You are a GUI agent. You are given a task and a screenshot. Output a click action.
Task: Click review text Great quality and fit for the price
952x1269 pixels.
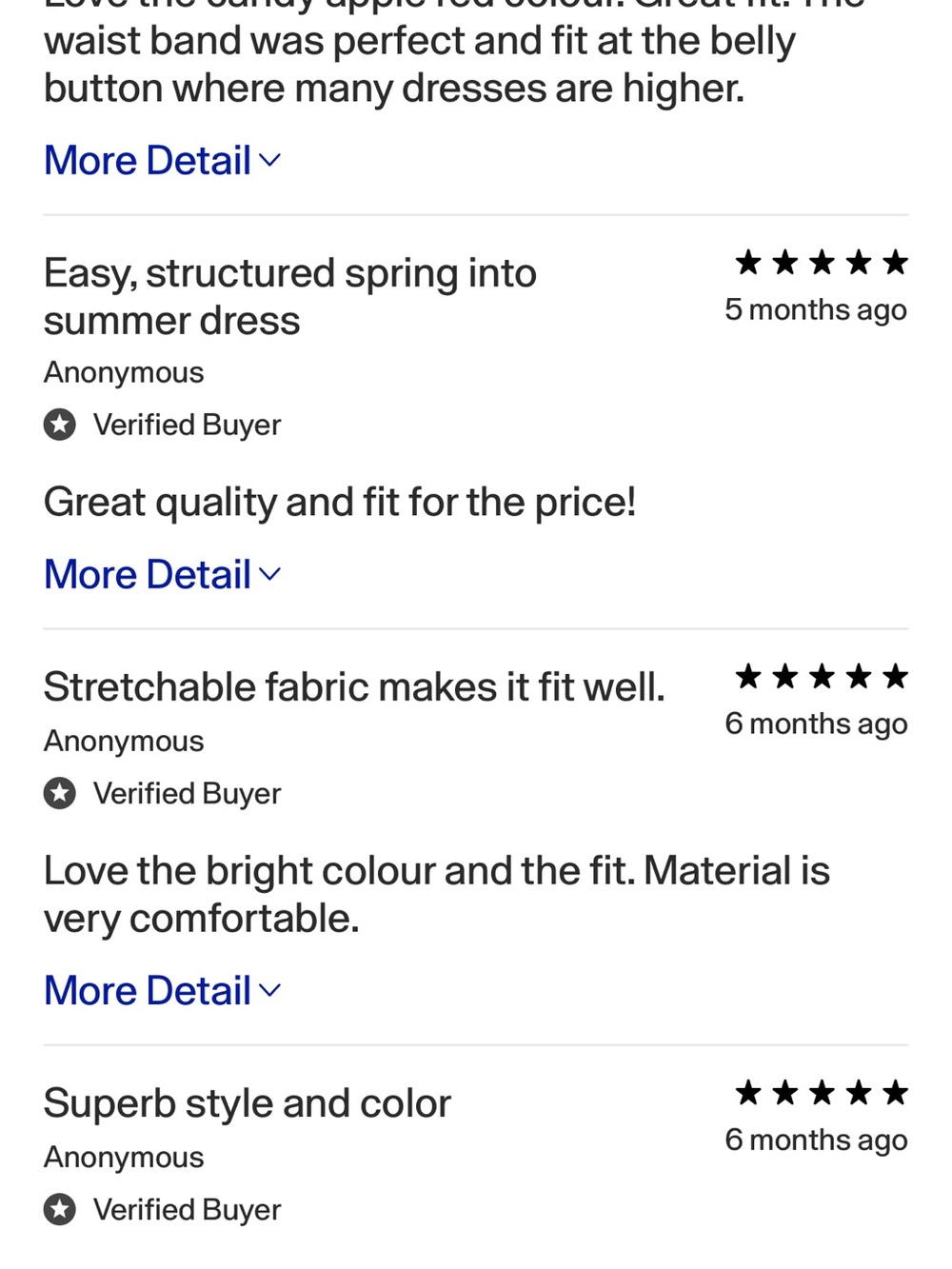(340, 502)
